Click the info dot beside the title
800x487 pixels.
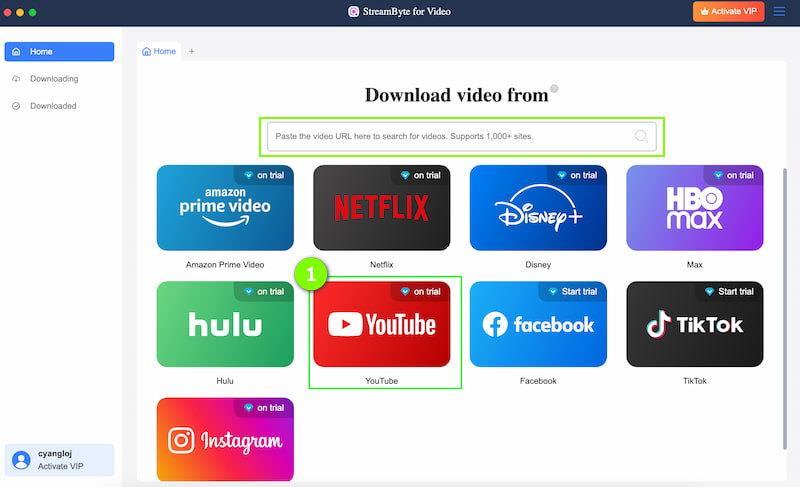click(554, 89)
